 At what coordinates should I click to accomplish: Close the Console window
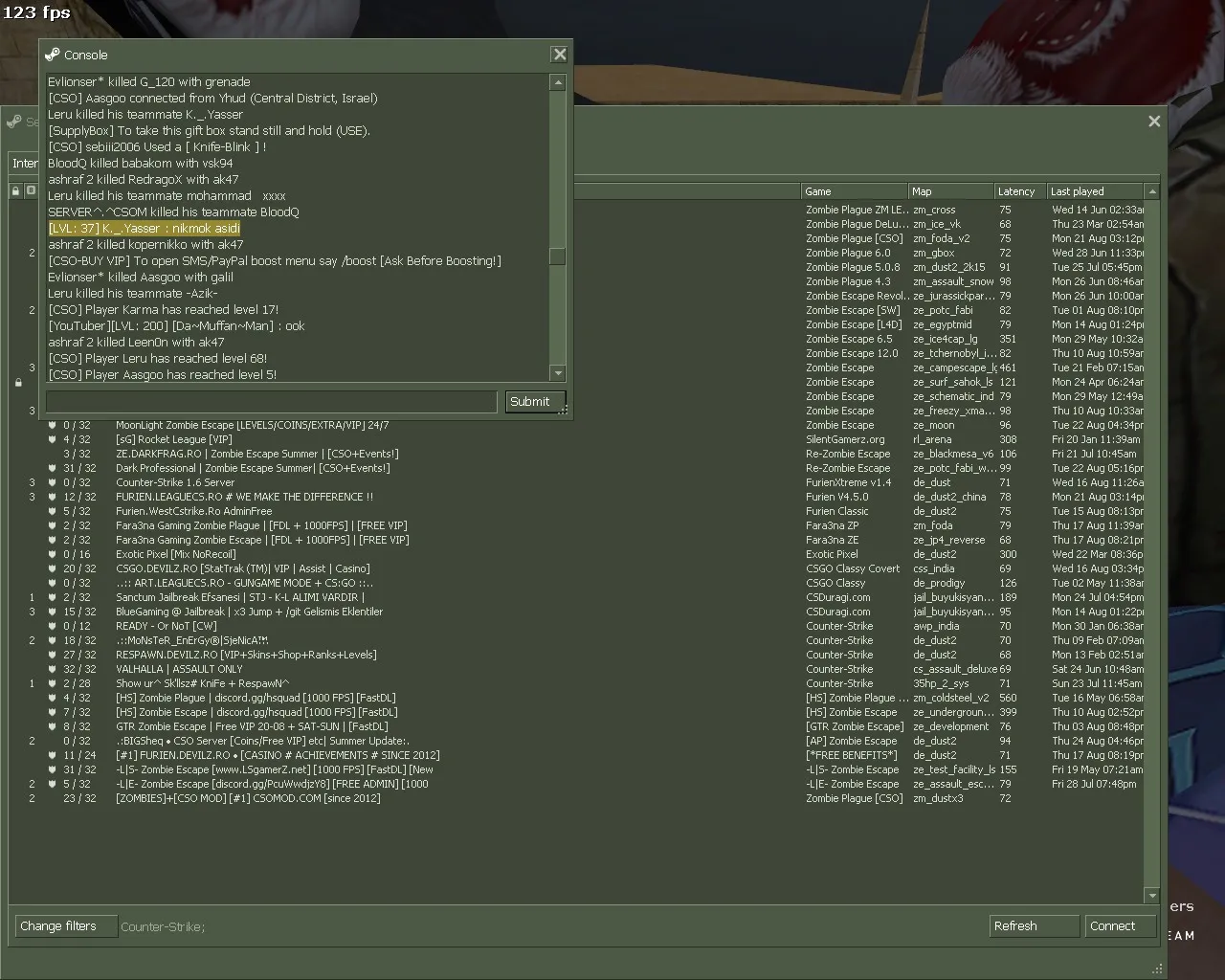tap(560, 55)
